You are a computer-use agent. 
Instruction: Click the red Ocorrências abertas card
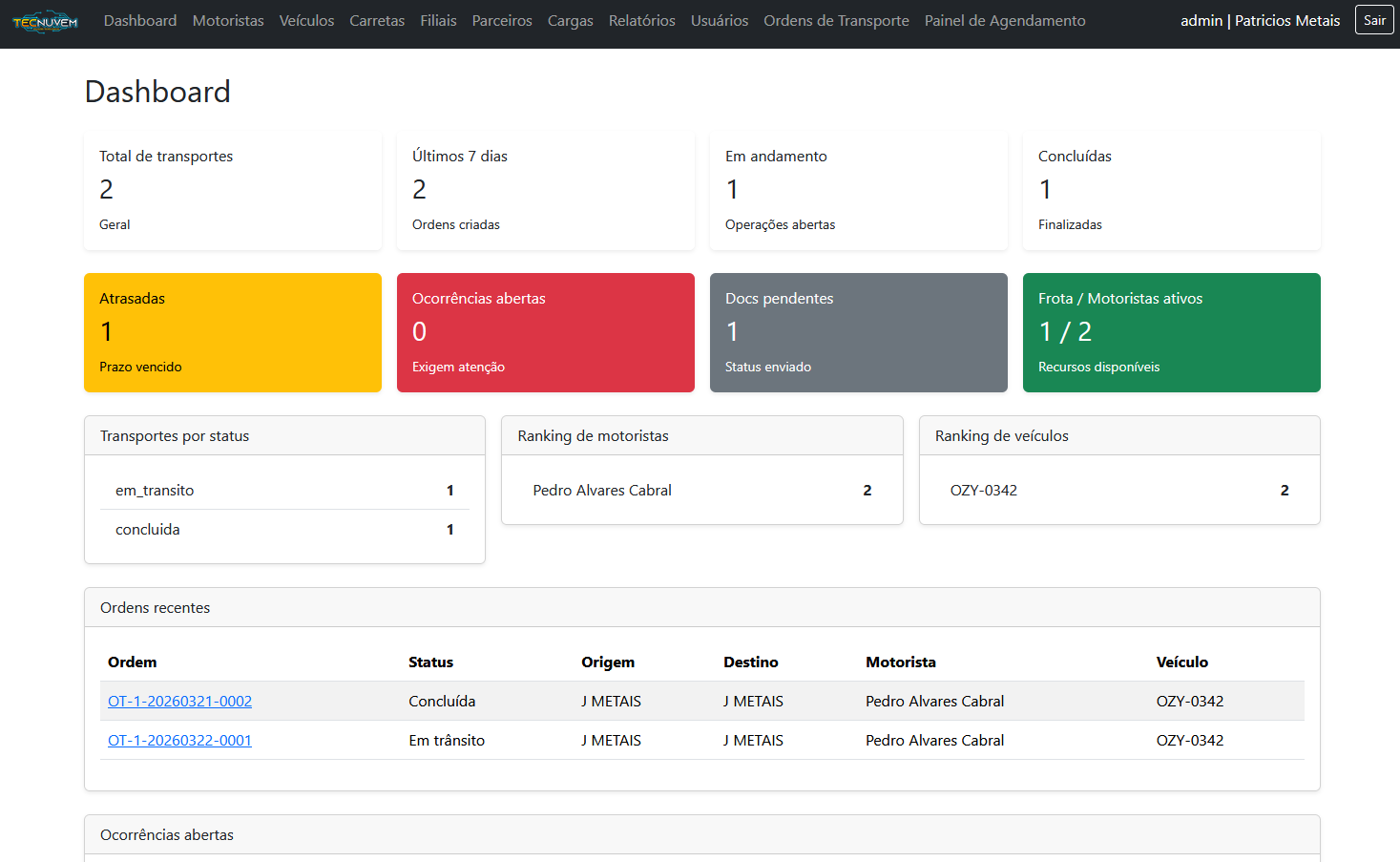pos(546,332)
